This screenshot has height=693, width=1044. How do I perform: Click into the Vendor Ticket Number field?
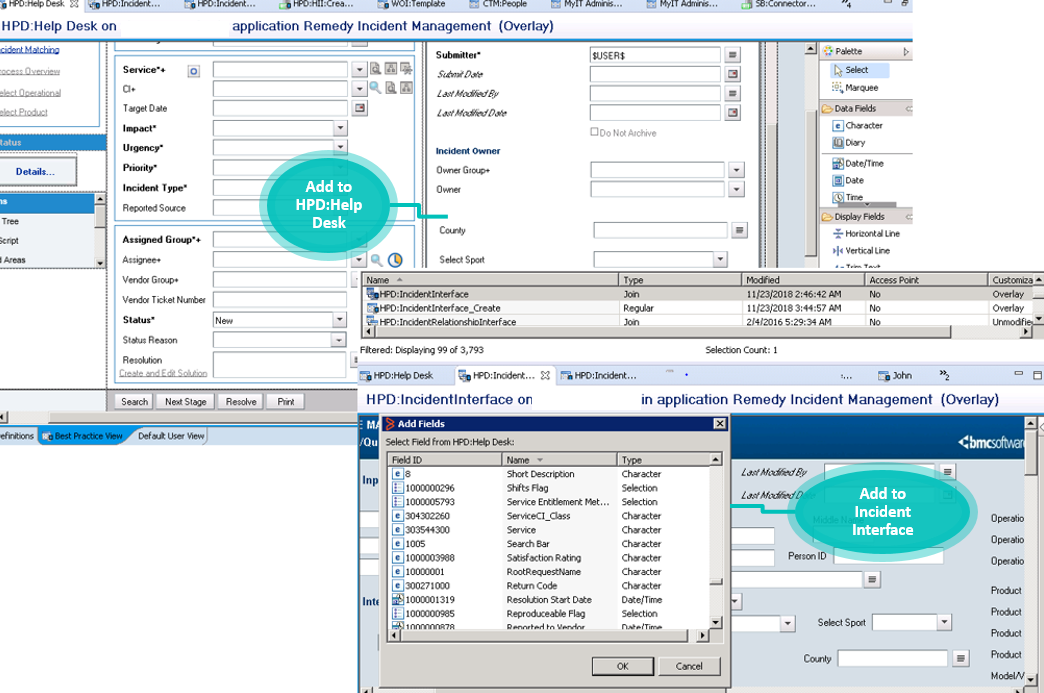pos(280,300)
